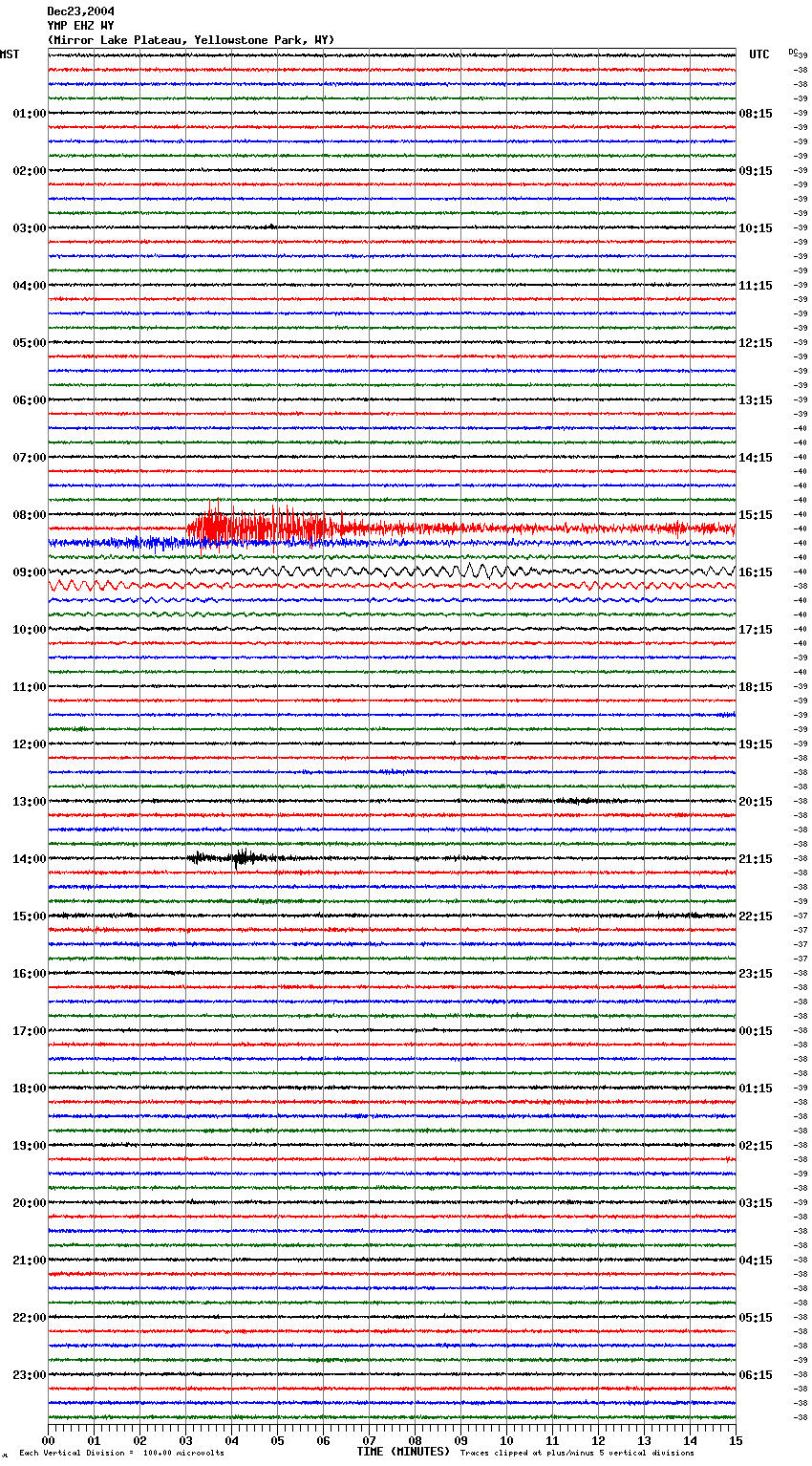Screen dimensions: 812x1466
Task: Select the 18:00 MST time label
Action: coord(30,1089)
